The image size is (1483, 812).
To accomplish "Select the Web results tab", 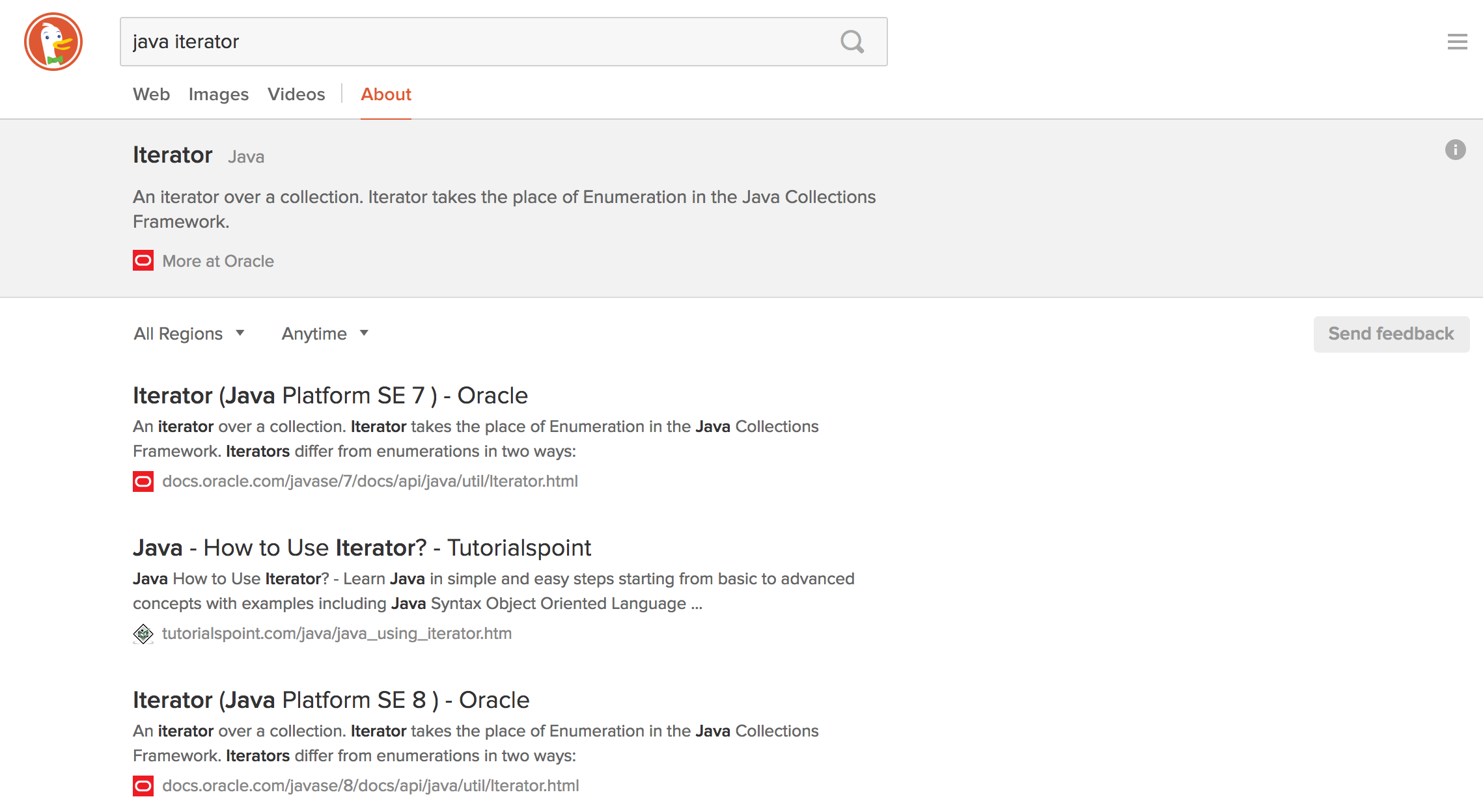I will point(150,94).
